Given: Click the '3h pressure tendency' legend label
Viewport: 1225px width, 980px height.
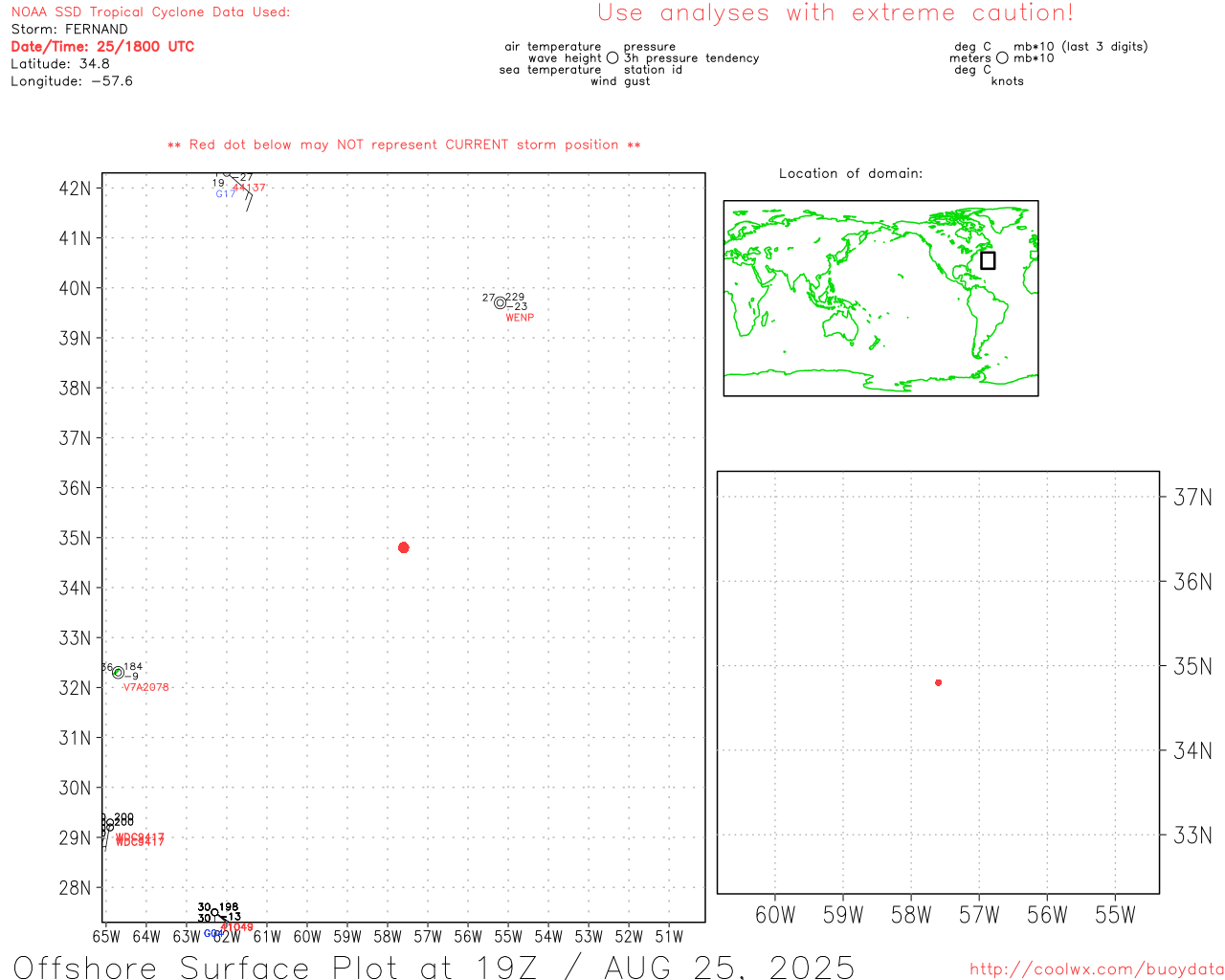Looking at the screenshot, I should tap(691, 58).
